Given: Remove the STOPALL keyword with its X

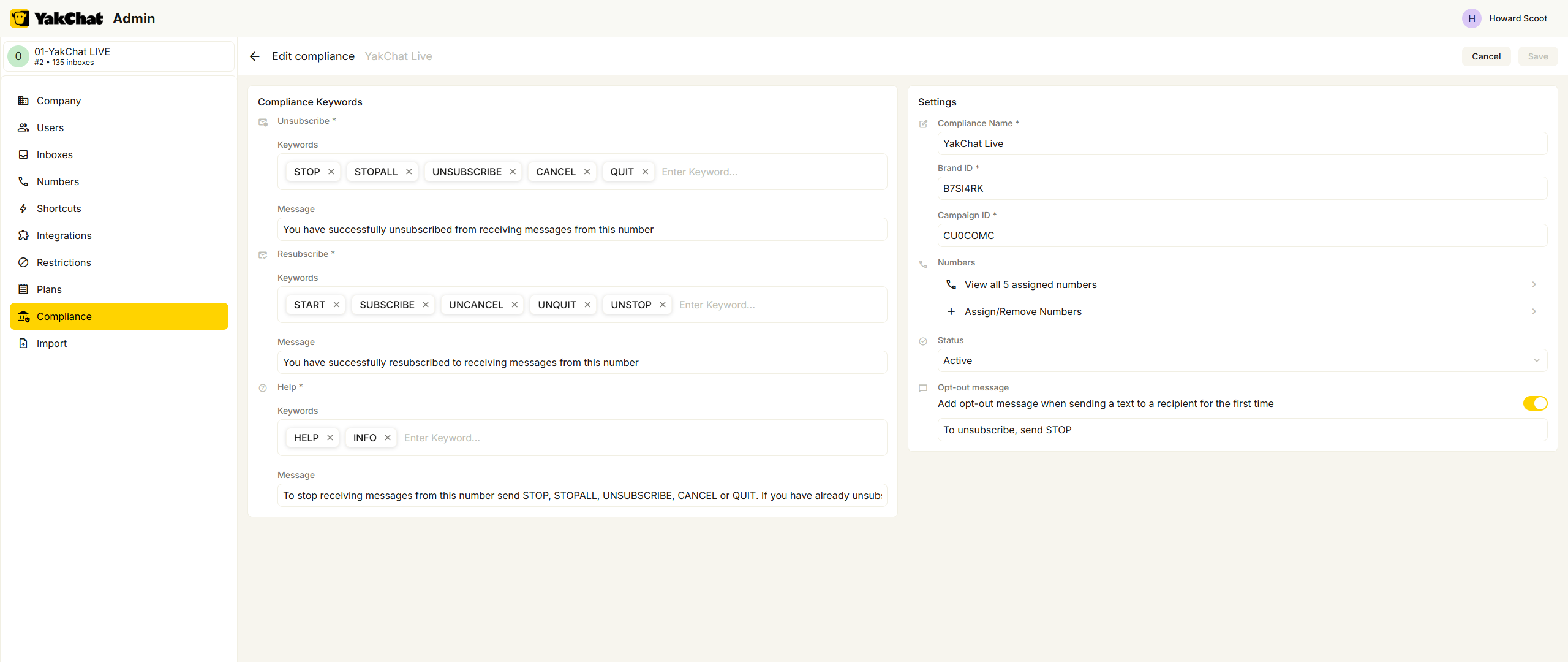Looking at the screenshot, I should (409, 172).
